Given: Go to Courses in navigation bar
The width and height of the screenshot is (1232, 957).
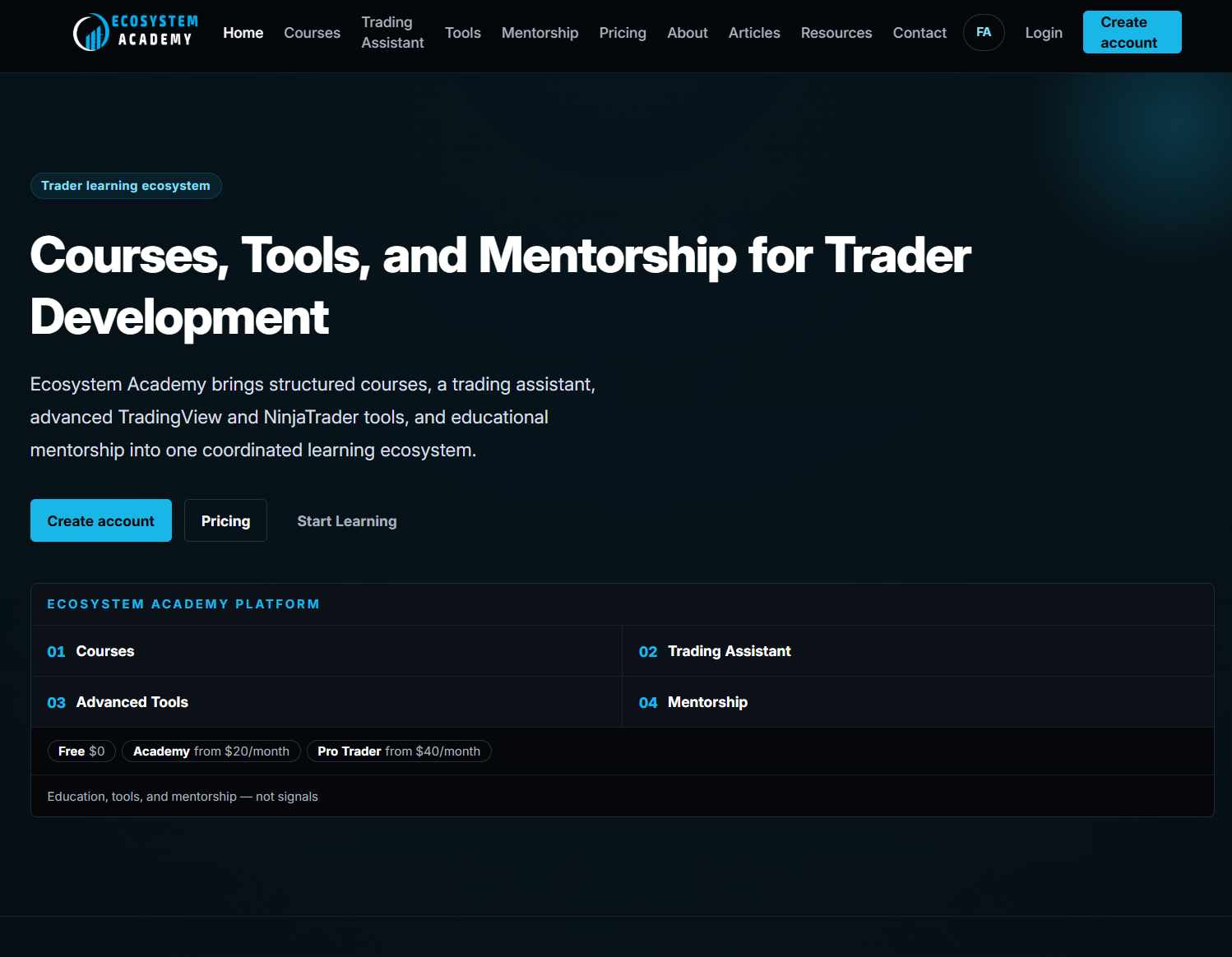Looking at the screenshot, I should [x=313, y=33].
